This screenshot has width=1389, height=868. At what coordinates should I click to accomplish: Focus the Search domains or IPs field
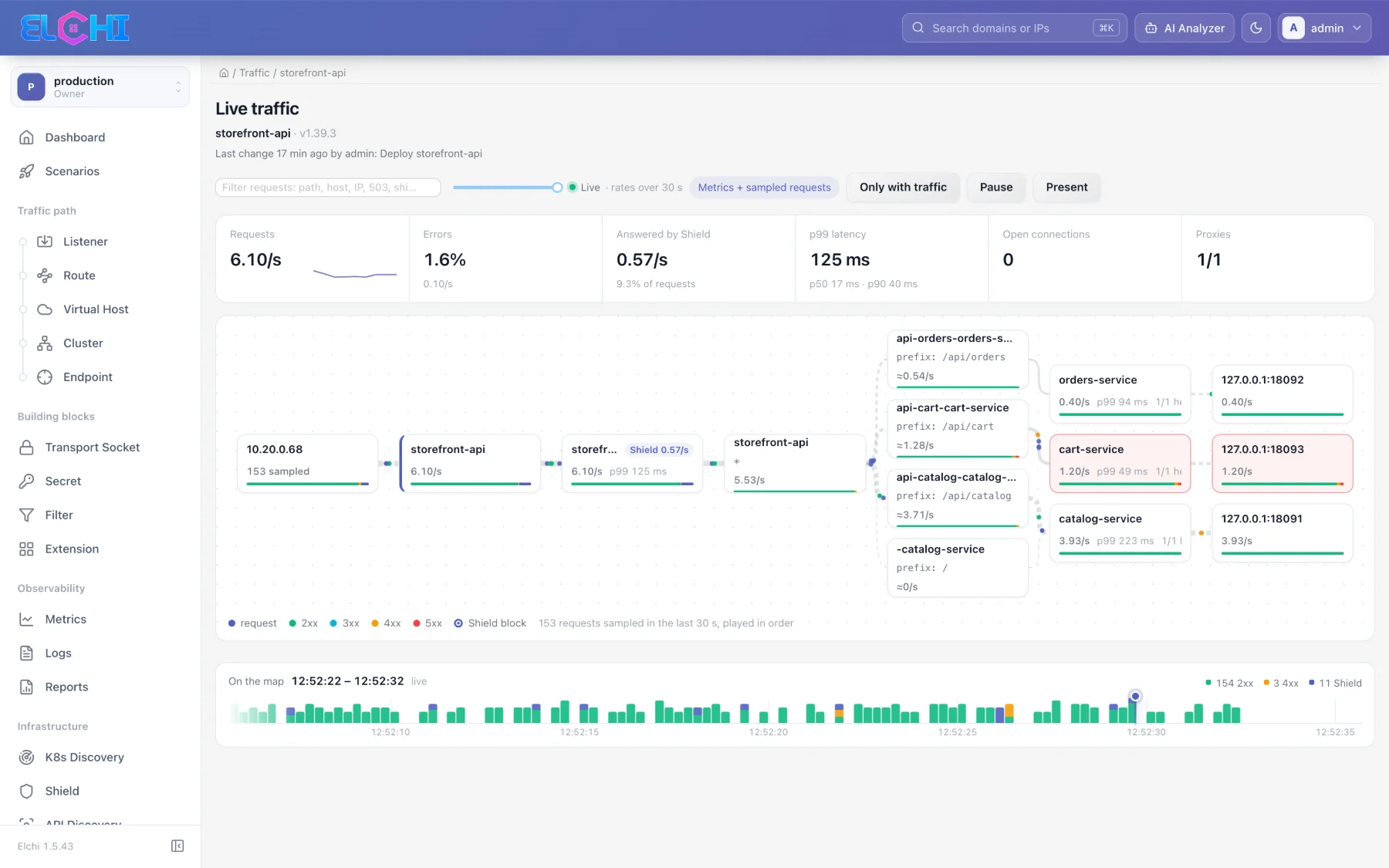tap(1014, 28)
